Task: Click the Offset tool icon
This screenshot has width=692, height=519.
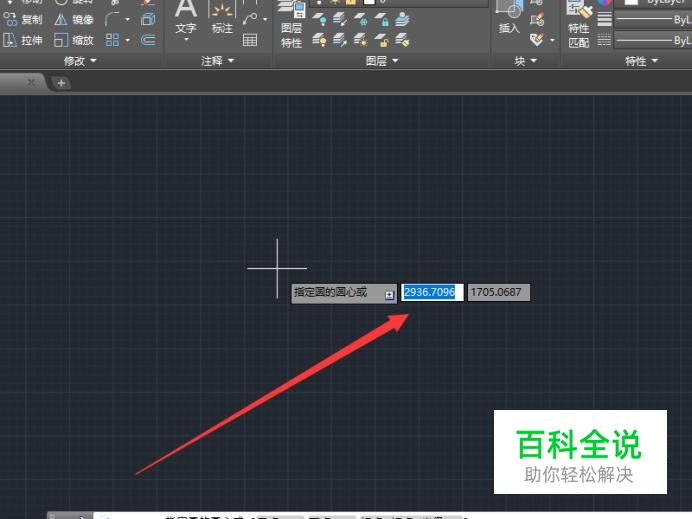Action: point(148,41)
